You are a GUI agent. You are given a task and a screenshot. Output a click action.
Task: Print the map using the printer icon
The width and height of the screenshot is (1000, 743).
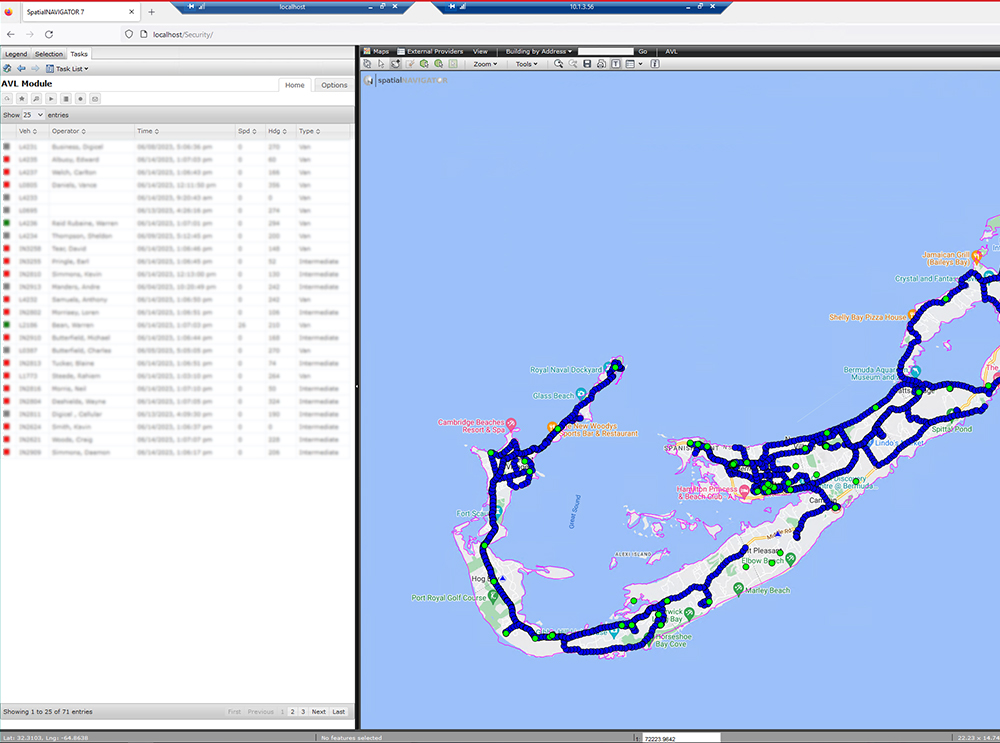601,64
